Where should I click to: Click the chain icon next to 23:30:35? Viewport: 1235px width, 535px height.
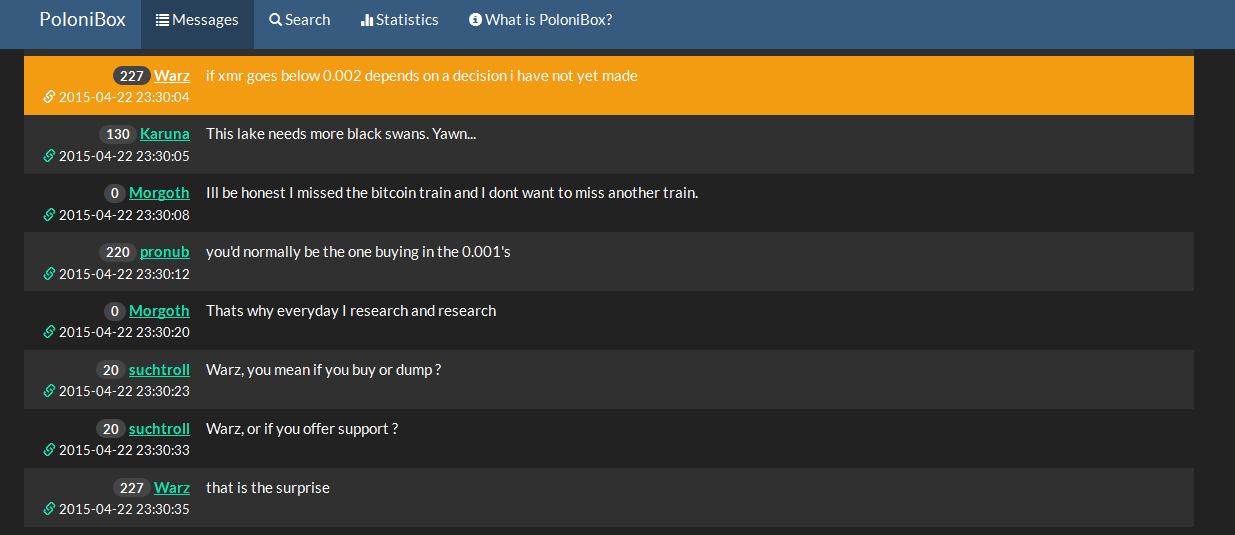pos(49,509)
